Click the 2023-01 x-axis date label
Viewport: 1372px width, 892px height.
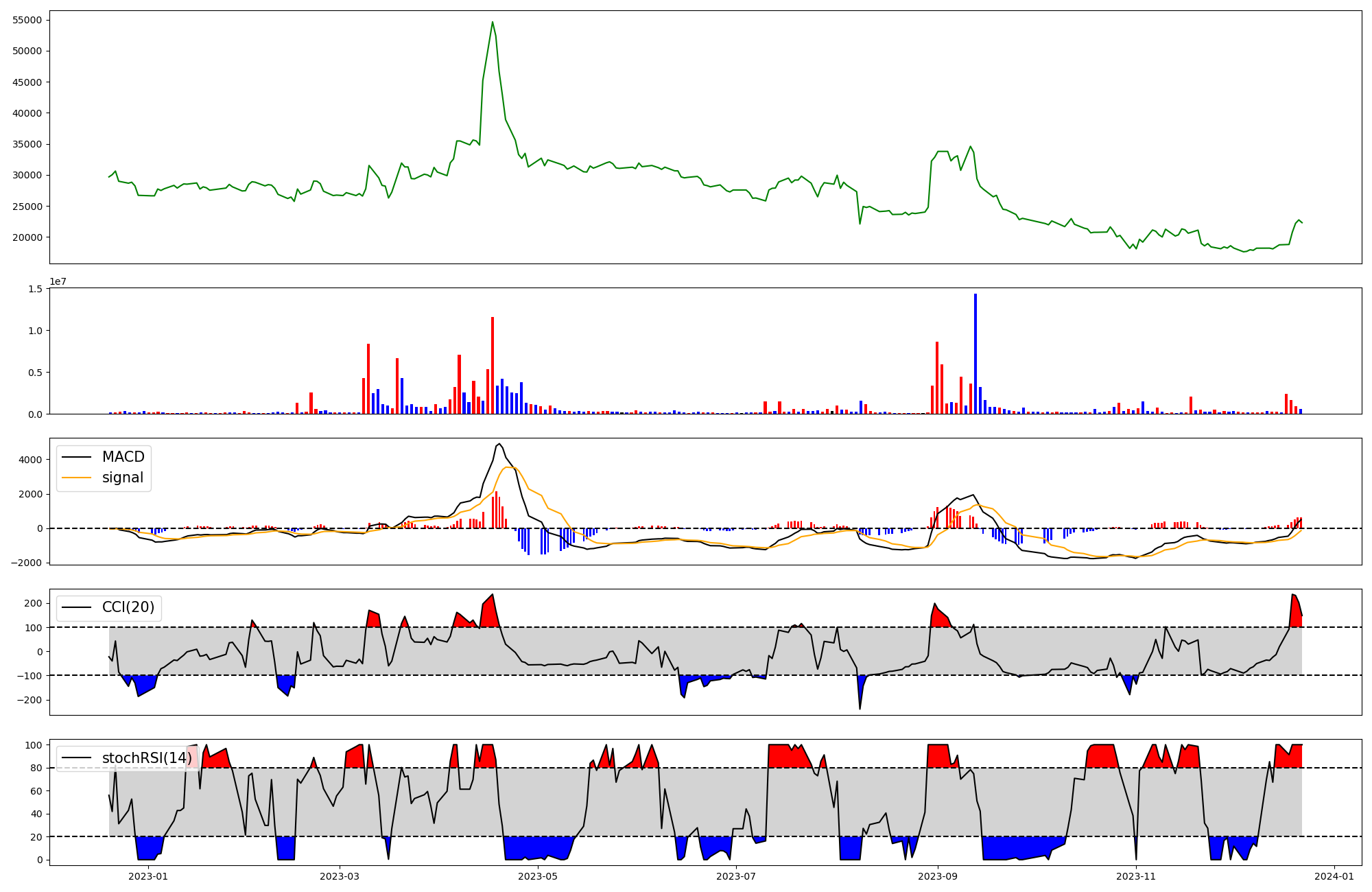tap(148, 876)
